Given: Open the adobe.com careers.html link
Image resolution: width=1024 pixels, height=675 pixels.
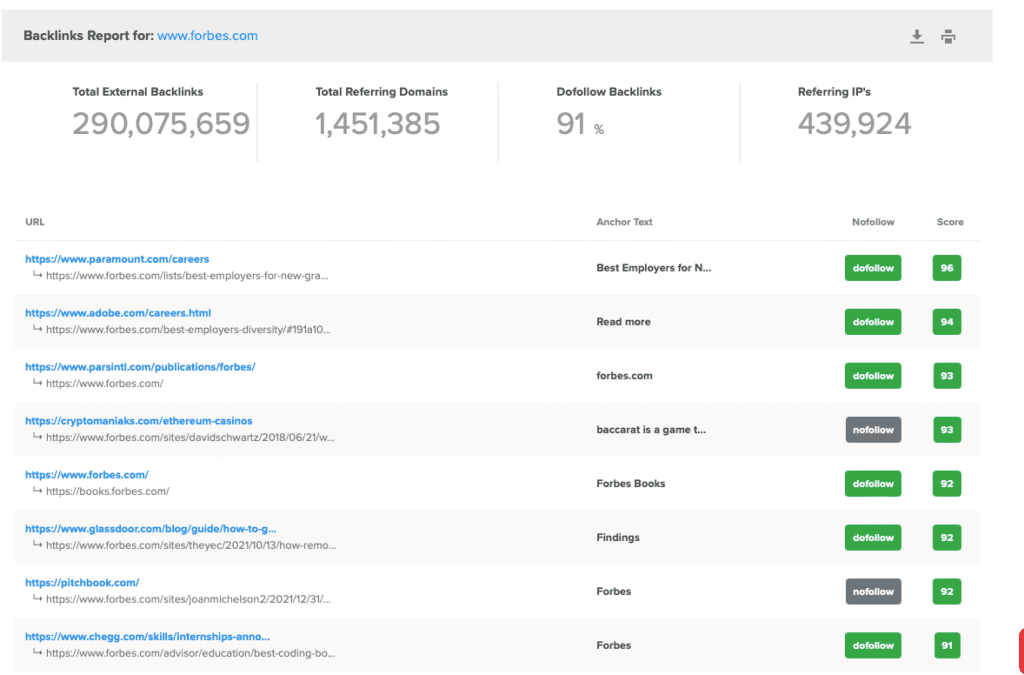Looking at the screenshot, I should 118,313.
